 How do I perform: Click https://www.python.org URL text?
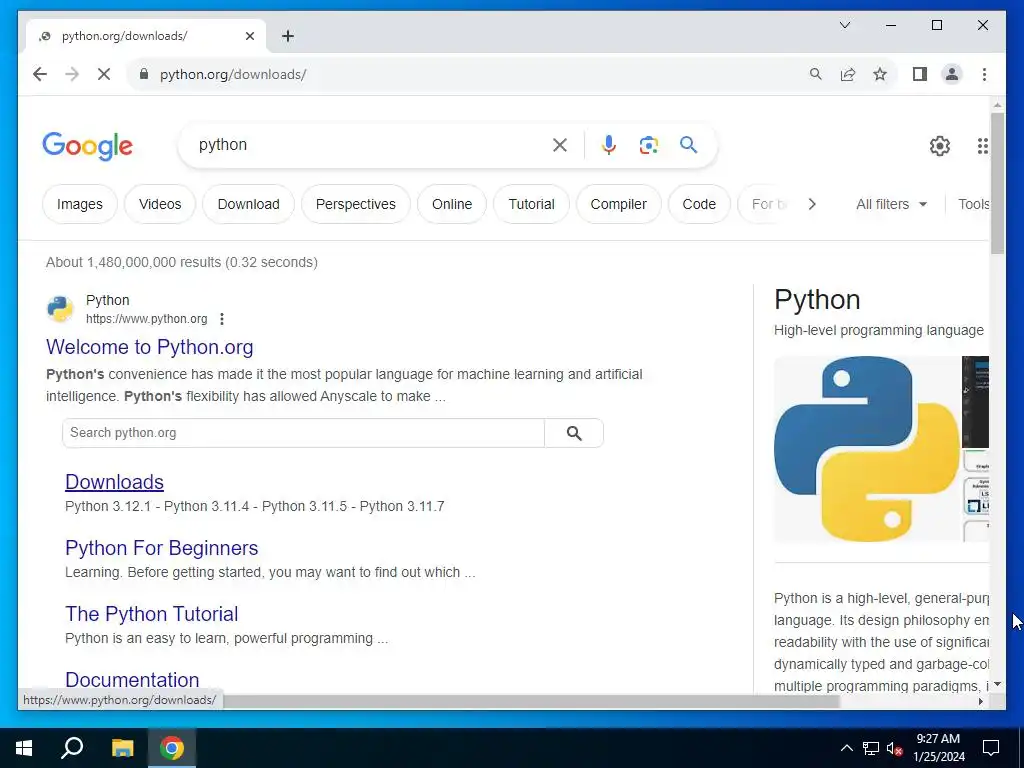(146, 319)
